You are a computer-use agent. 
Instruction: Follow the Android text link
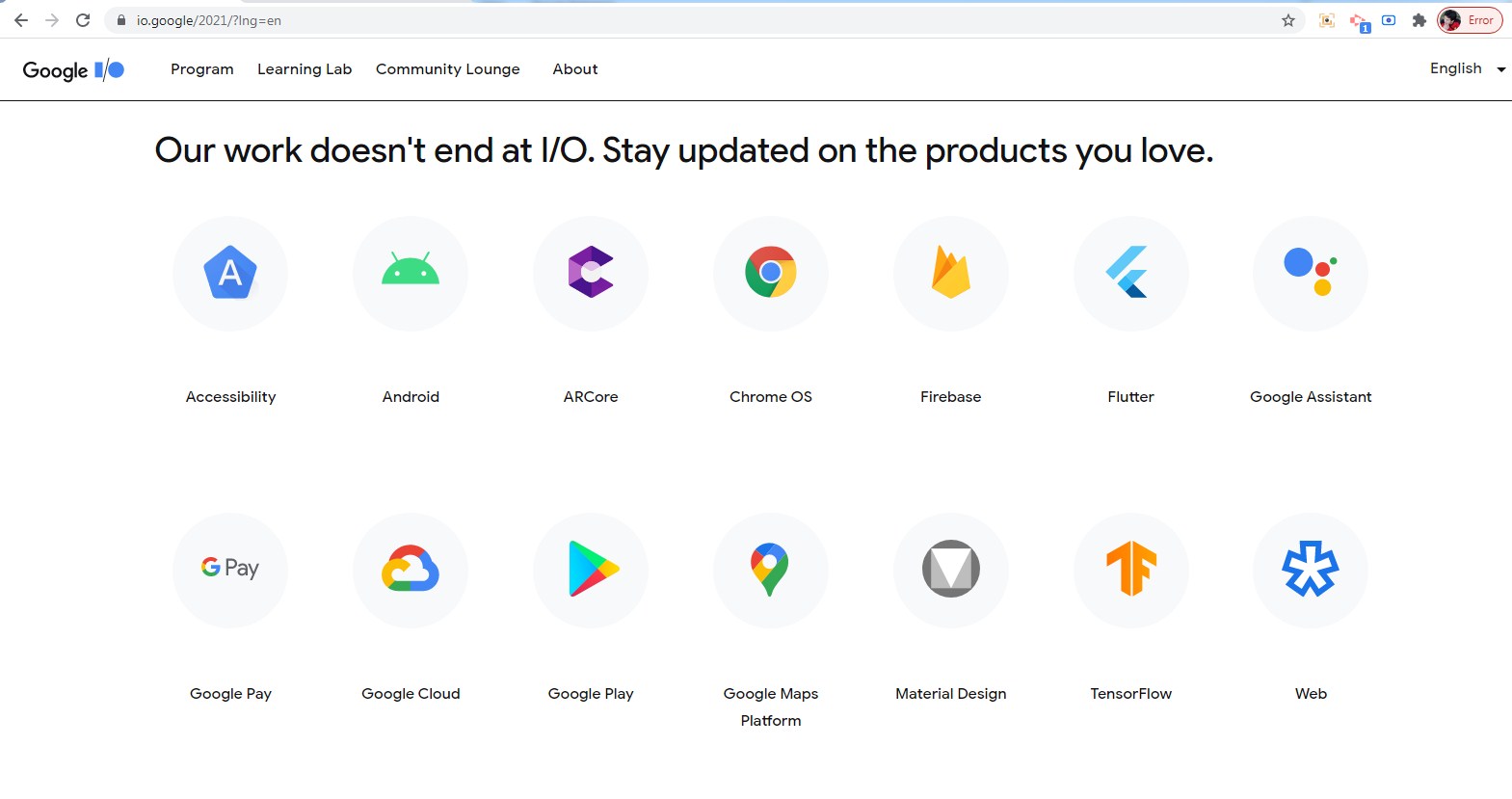pyautogui.click(x=411, y=397)
